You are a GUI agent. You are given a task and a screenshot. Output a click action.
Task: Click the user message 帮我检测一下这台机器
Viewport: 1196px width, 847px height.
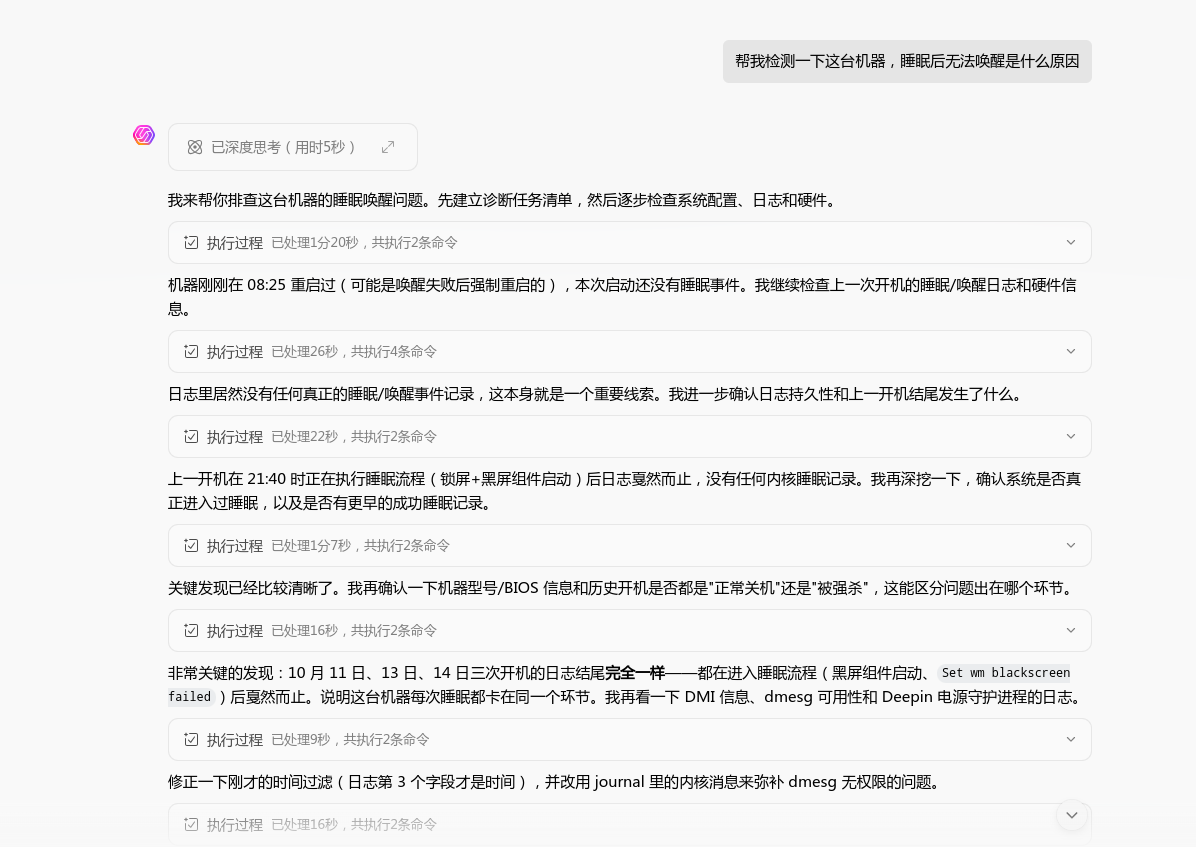tap(907, 61)
